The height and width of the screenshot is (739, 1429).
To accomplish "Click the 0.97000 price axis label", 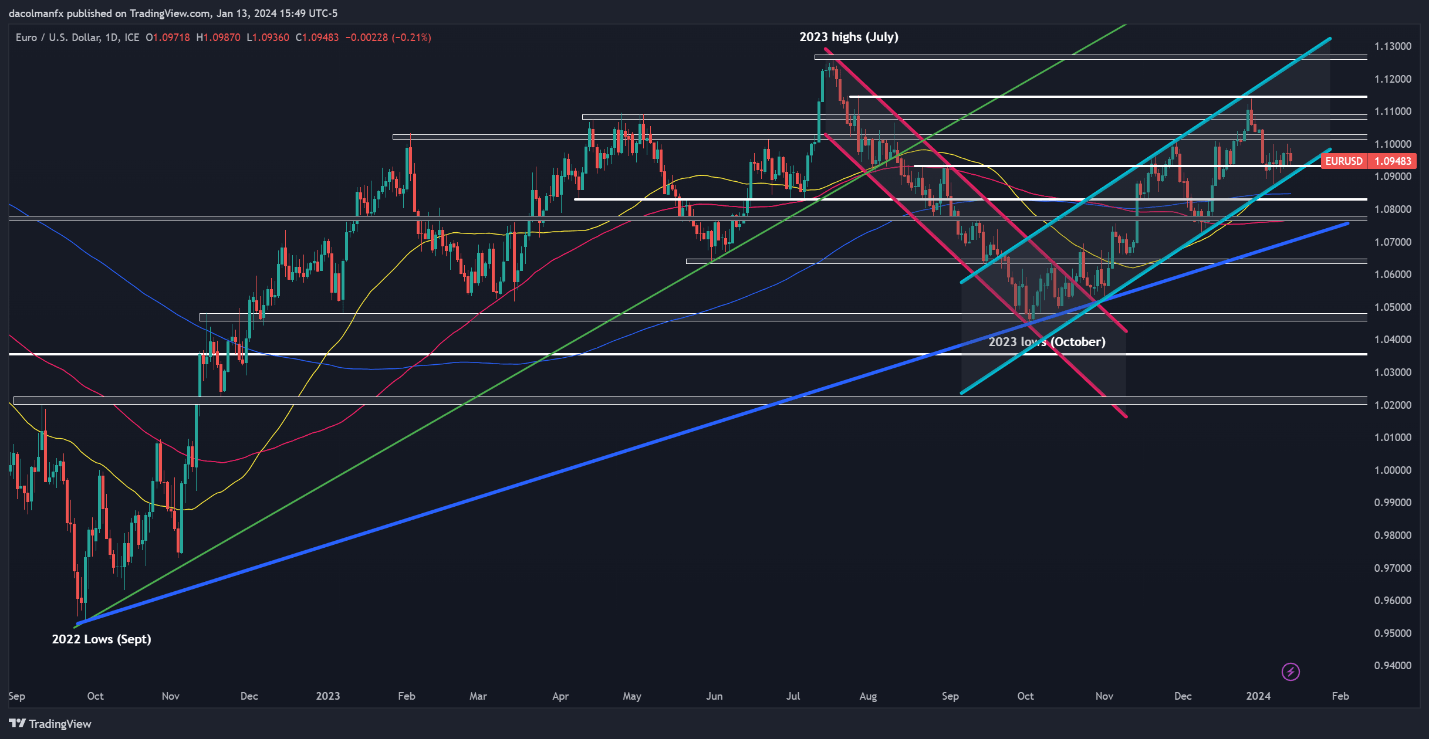I will 1393,568.
